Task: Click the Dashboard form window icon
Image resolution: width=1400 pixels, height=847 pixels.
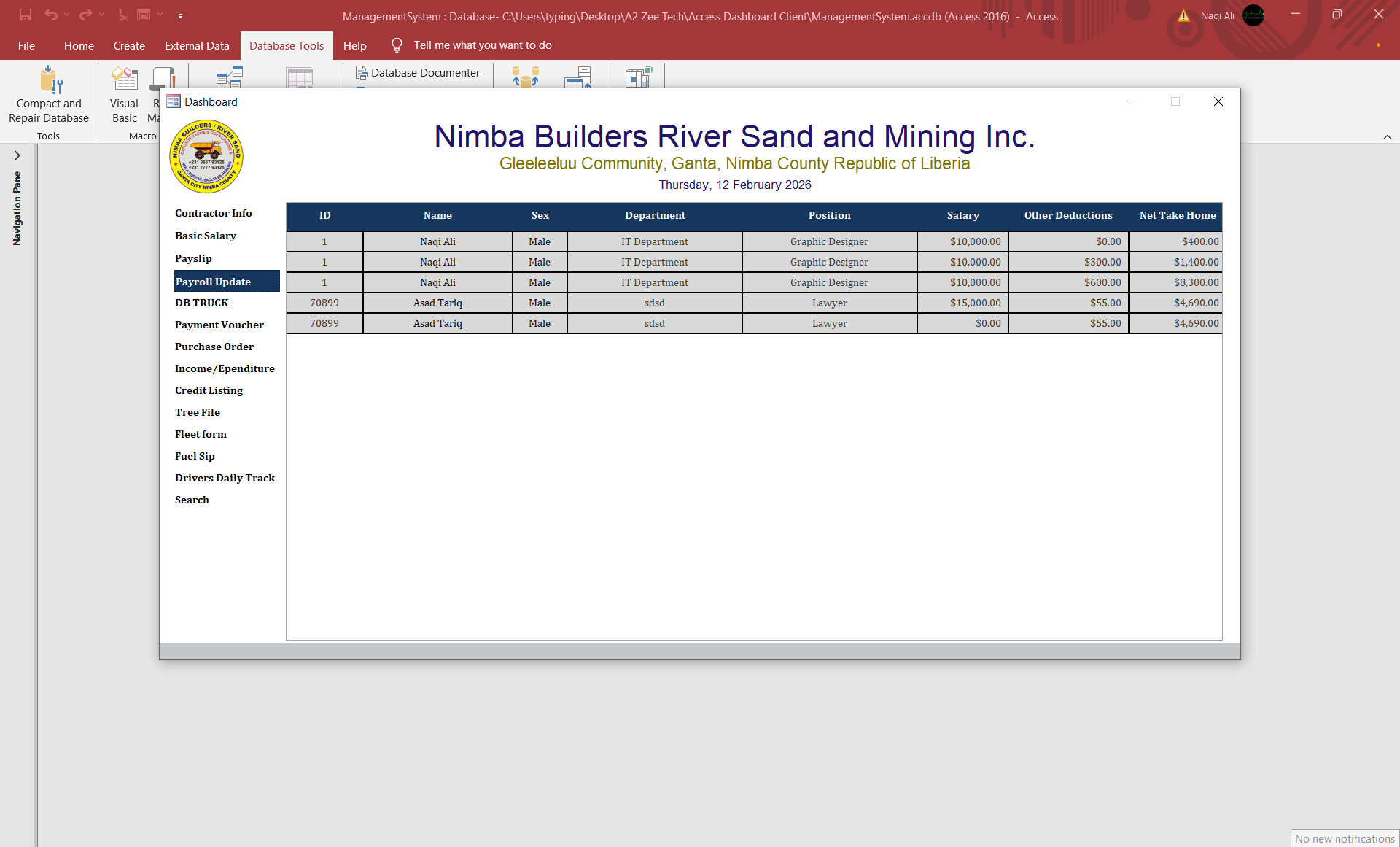Action: coord(174,101)
